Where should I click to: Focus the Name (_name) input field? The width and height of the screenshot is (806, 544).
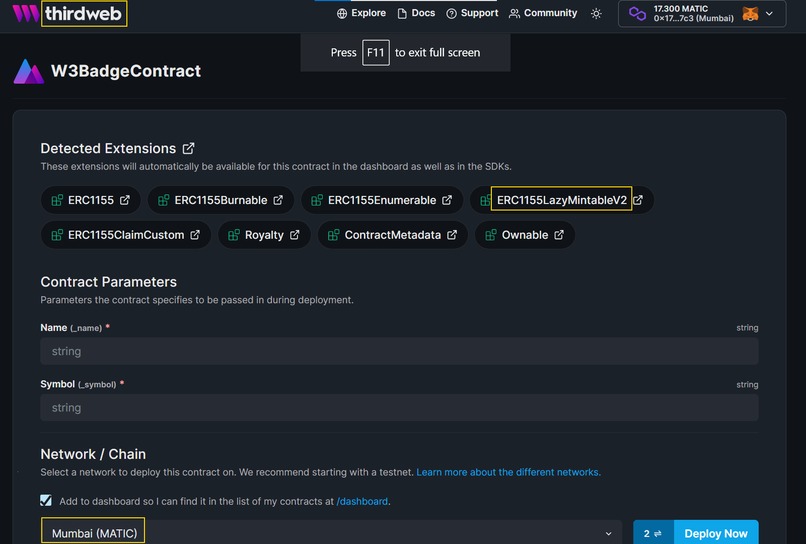[x=399, y=351]
